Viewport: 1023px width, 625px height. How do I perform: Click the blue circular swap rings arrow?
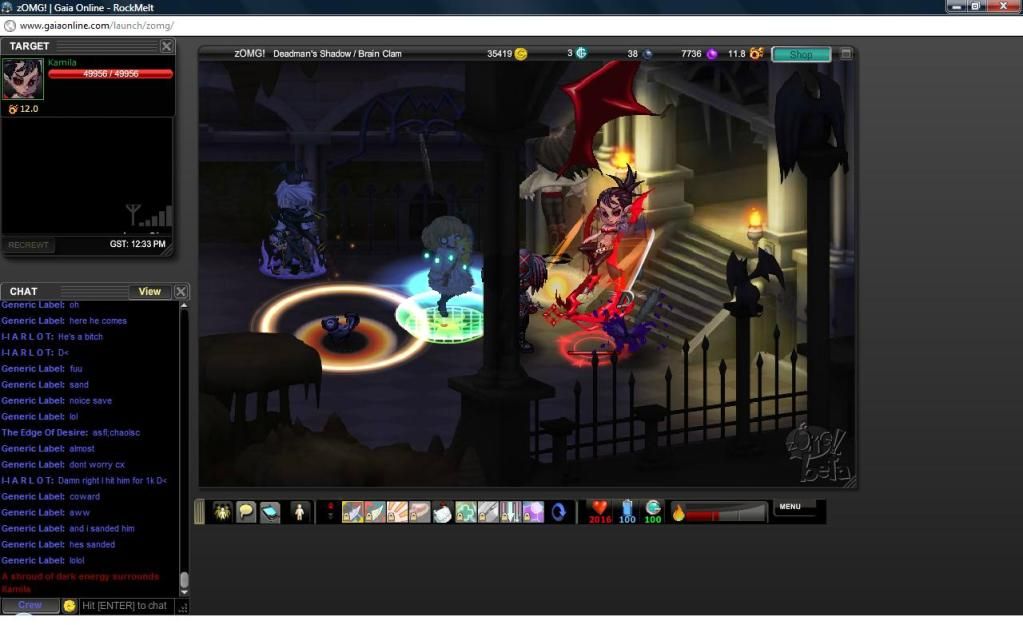point(559,512)
